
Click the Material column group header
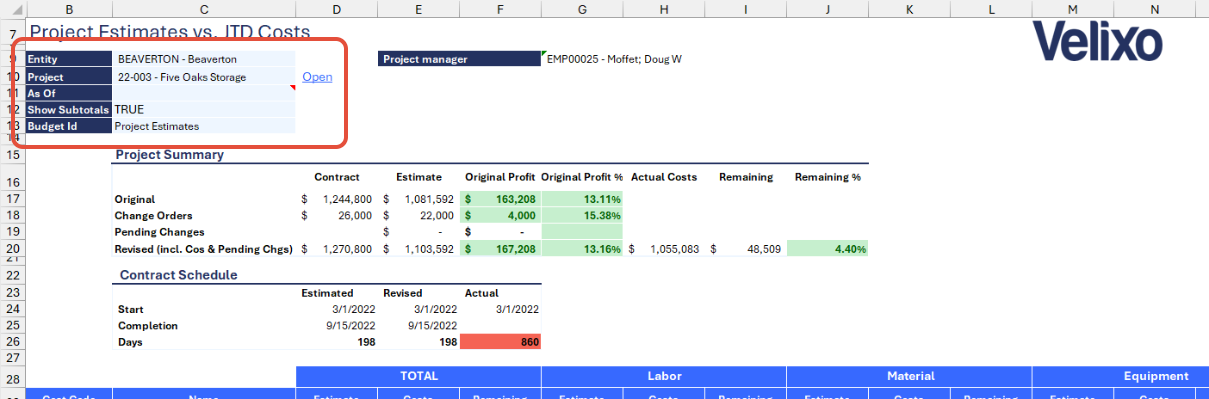point(909,376)
